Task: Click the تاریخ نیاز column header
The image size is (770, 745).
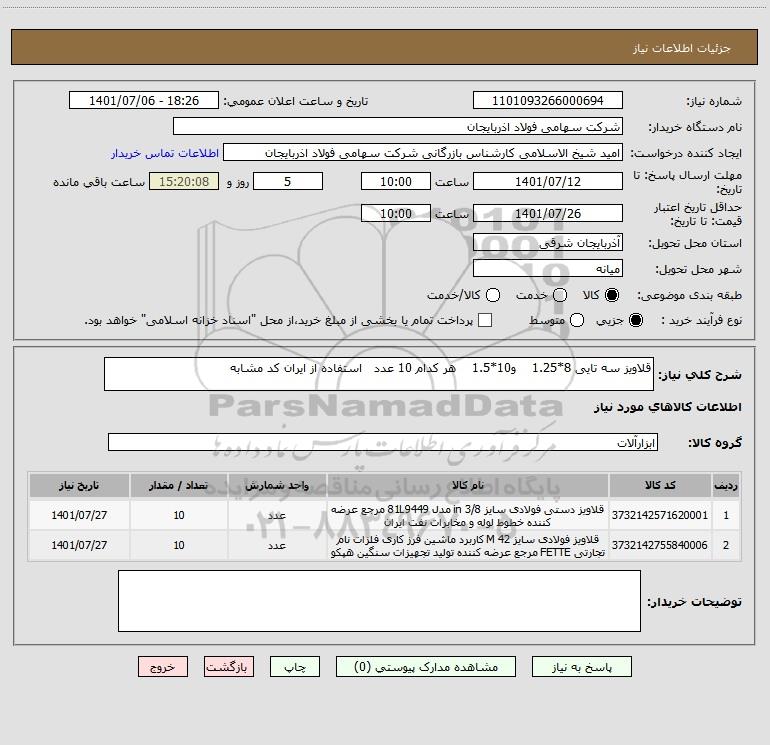Action: point(79,485)
